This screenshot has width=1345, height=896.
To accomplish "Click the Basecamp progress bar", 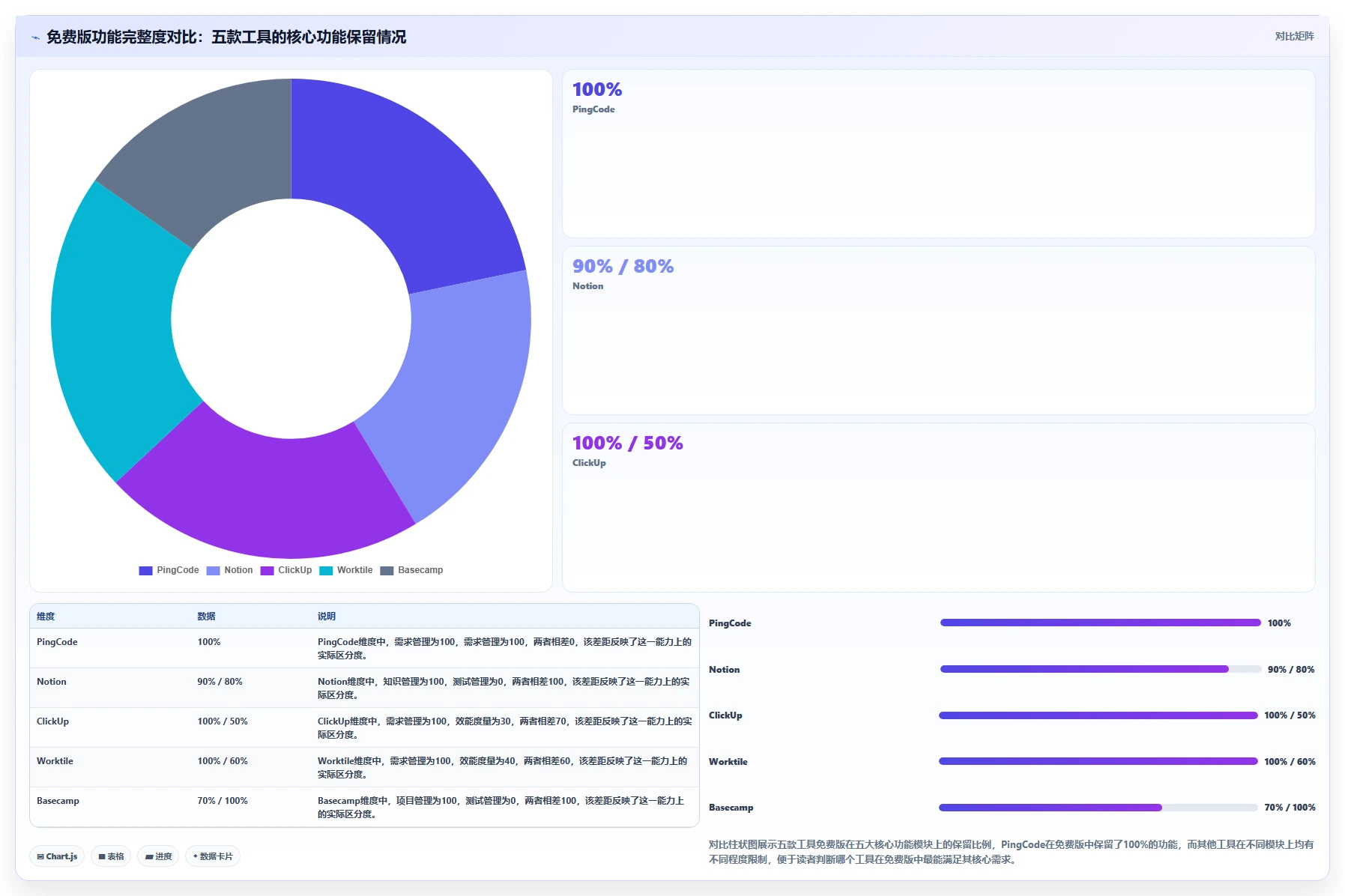I will click(1098, 808).
